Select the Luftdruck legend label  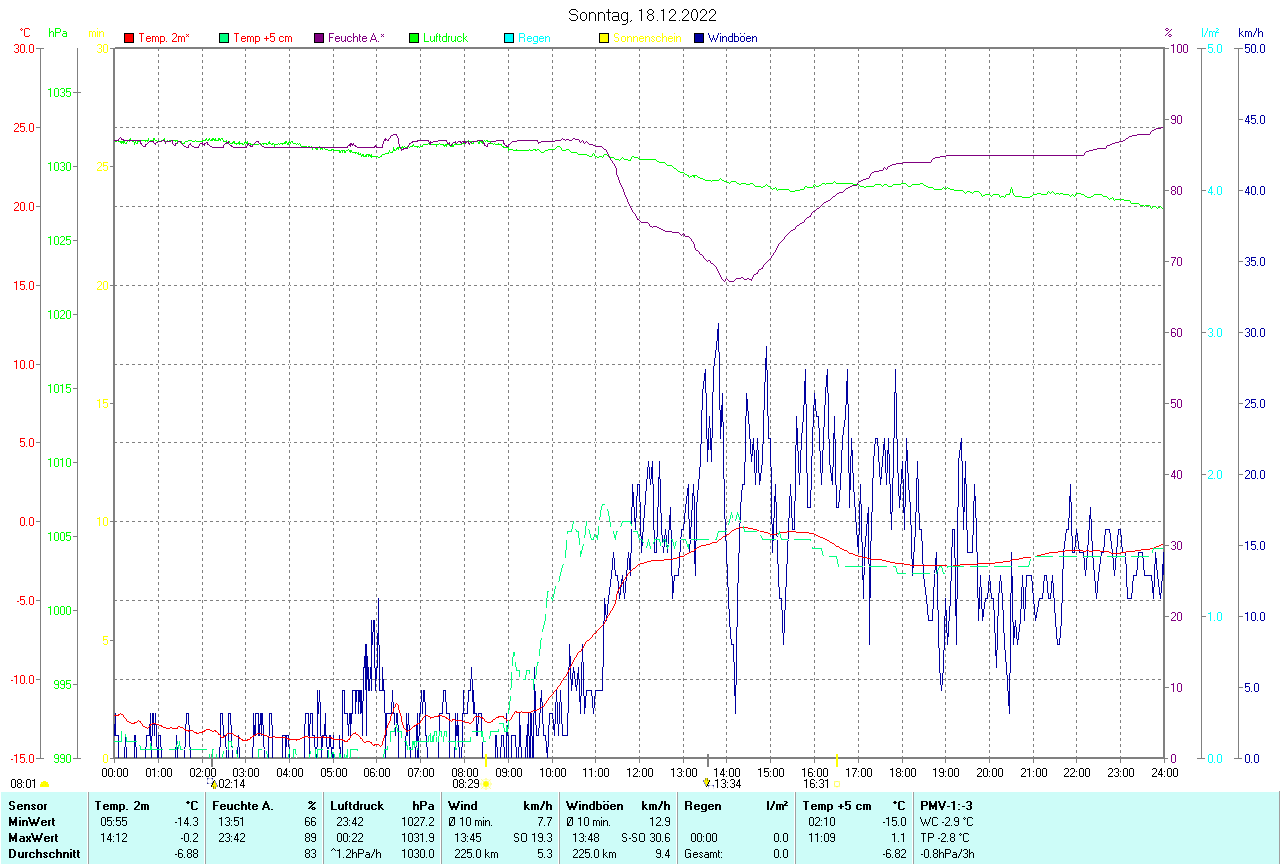pyautogui.click(x=445, y=38)
